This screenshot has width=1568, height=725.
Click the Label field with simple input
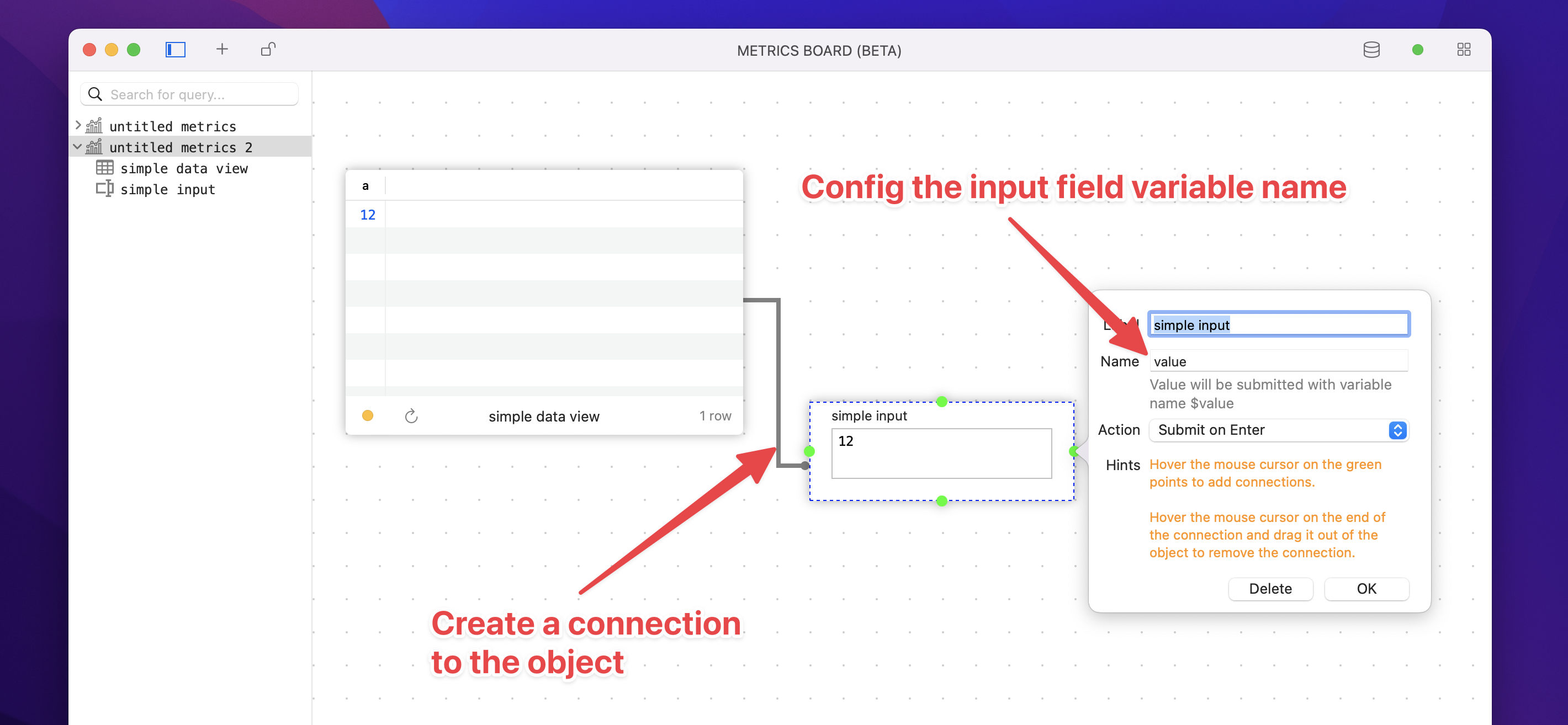coord(1278,325)
